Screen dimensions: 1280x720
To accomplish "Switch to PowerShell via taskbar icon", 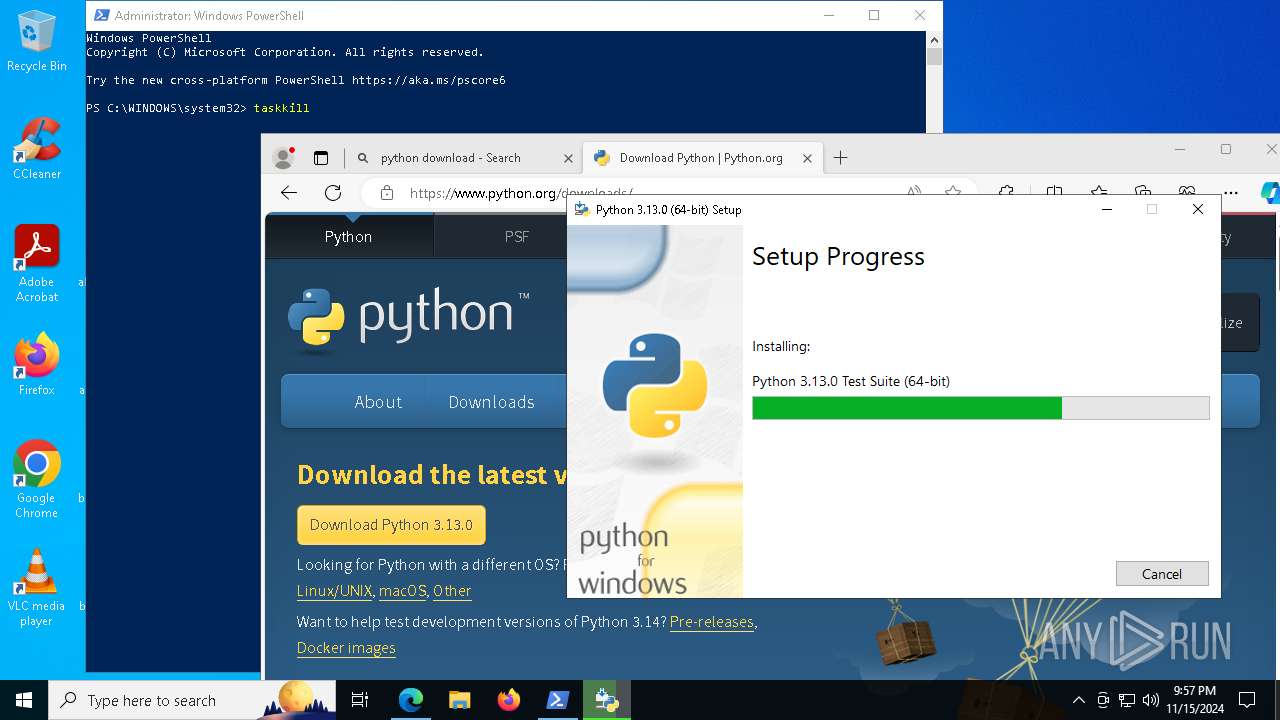I will pyautogui.click(x=557, y=700).
